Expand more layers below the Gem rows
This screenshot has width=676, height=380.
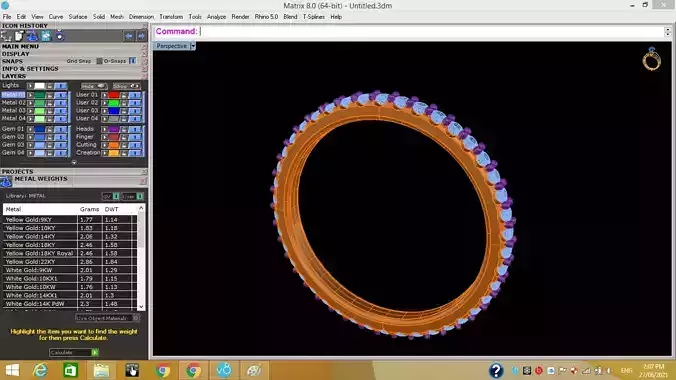tap(74, 163)
